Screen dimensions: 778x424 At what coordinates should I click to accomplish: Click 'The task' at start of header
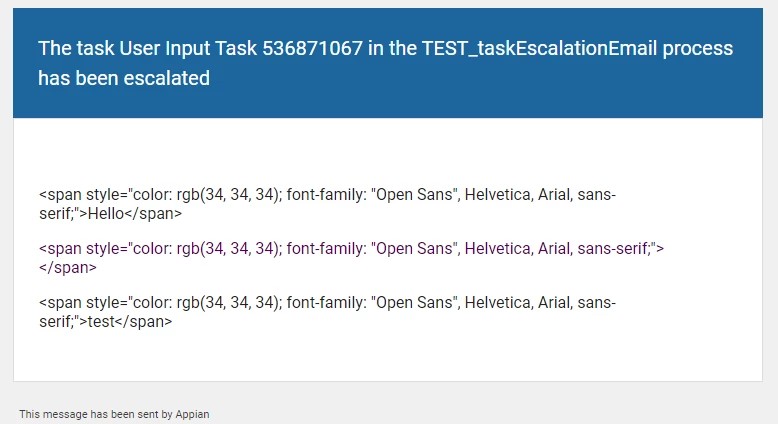coord(76,48)
